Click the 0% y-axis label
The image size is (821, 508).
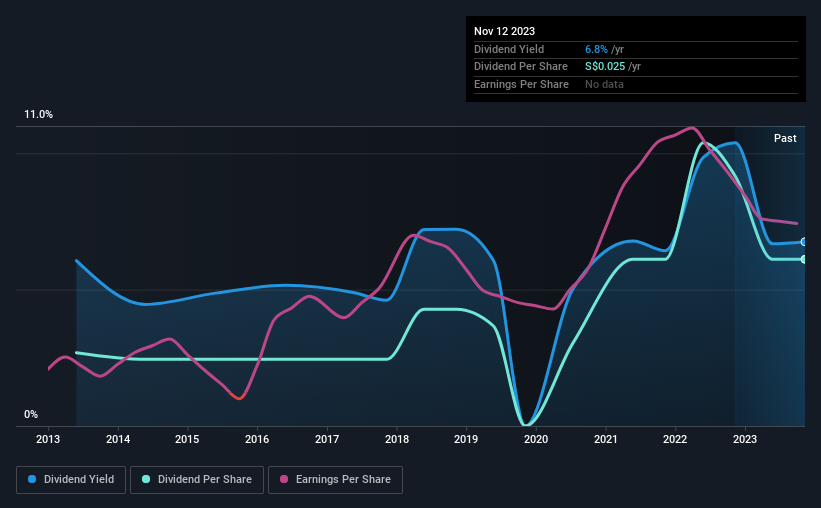31,415
